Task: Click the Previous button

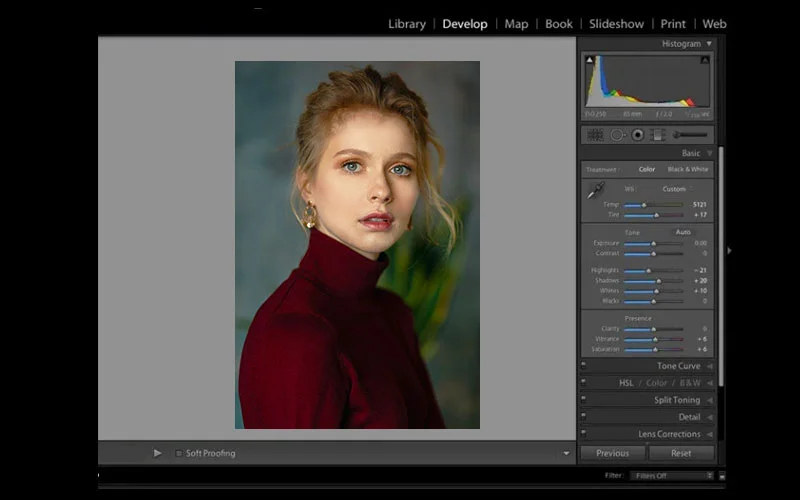Action: point(613,453)
